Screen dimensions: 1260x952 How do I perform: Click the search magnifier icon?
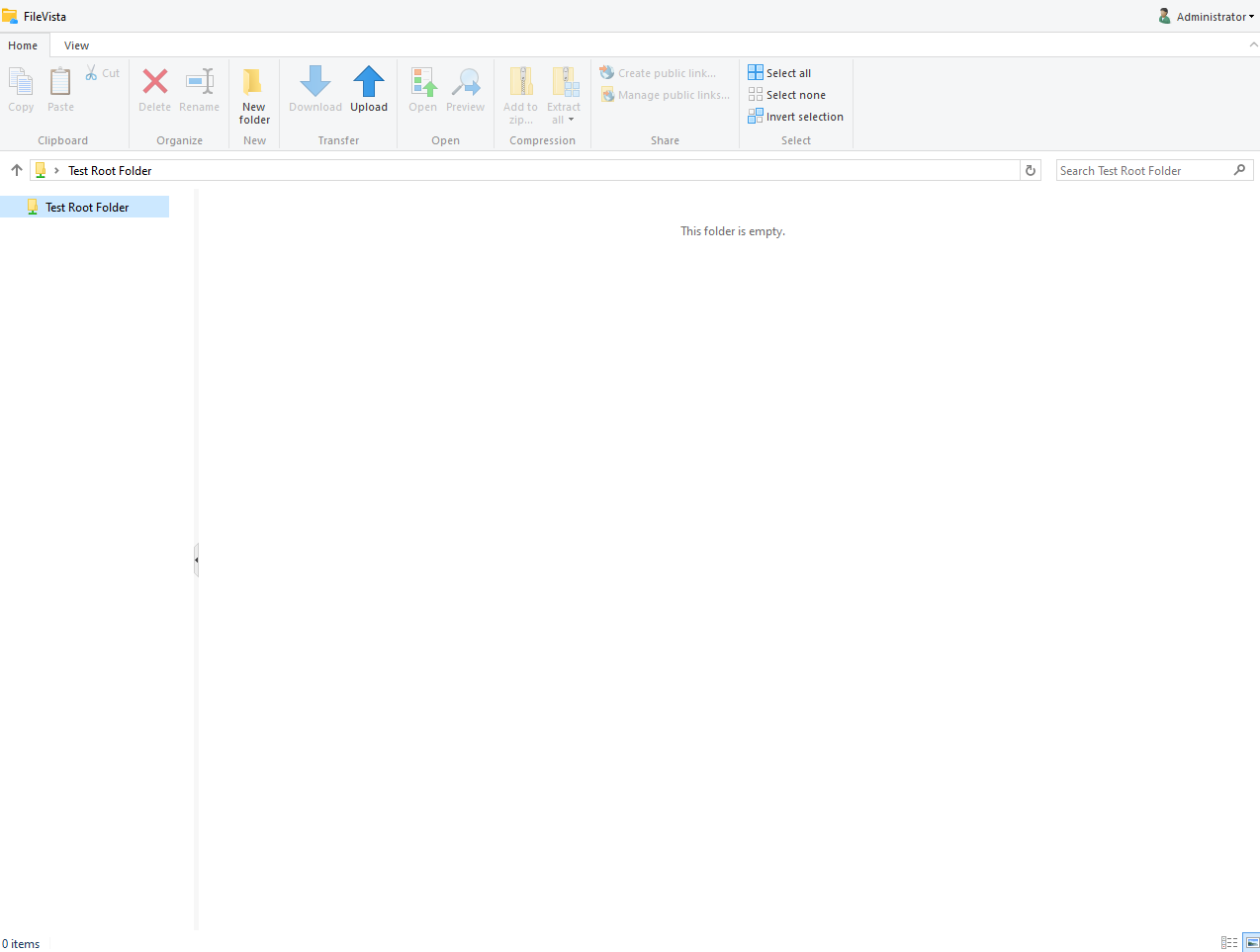[x=1240, y=170]
